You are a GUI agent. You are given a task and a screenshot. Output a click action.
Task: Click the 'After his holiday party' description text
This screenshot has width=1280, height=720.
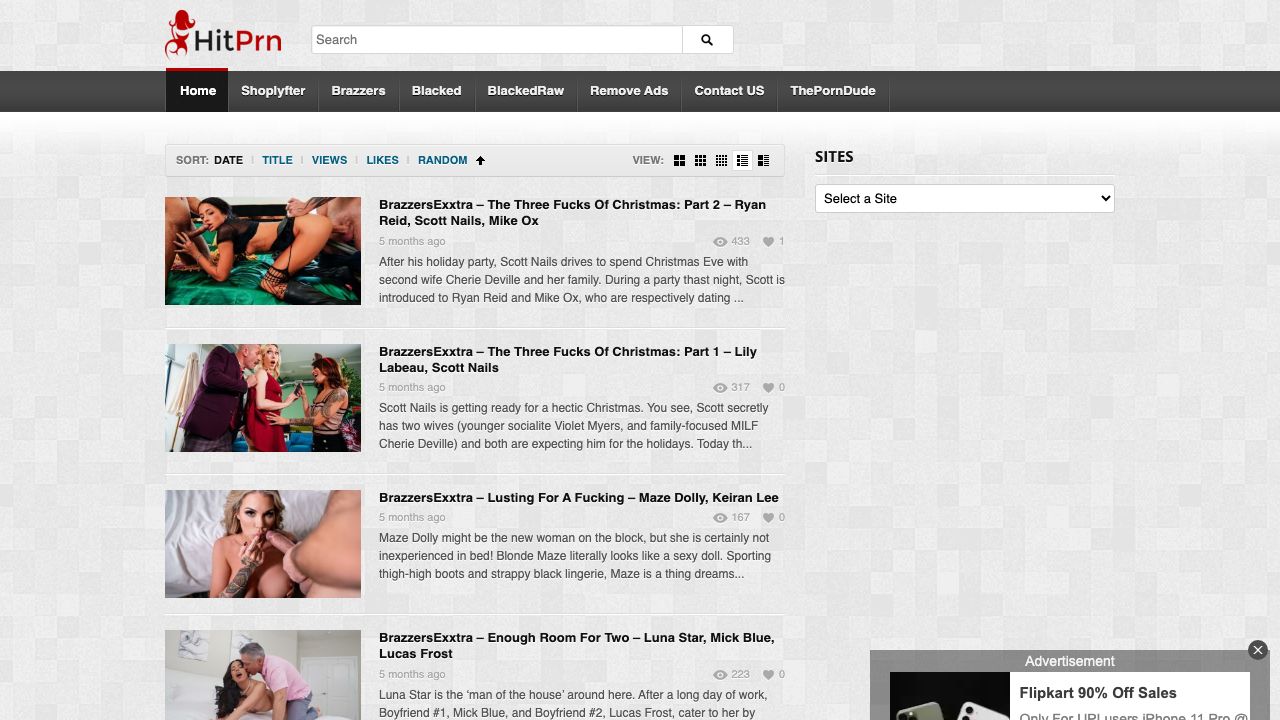coord(582,280)
